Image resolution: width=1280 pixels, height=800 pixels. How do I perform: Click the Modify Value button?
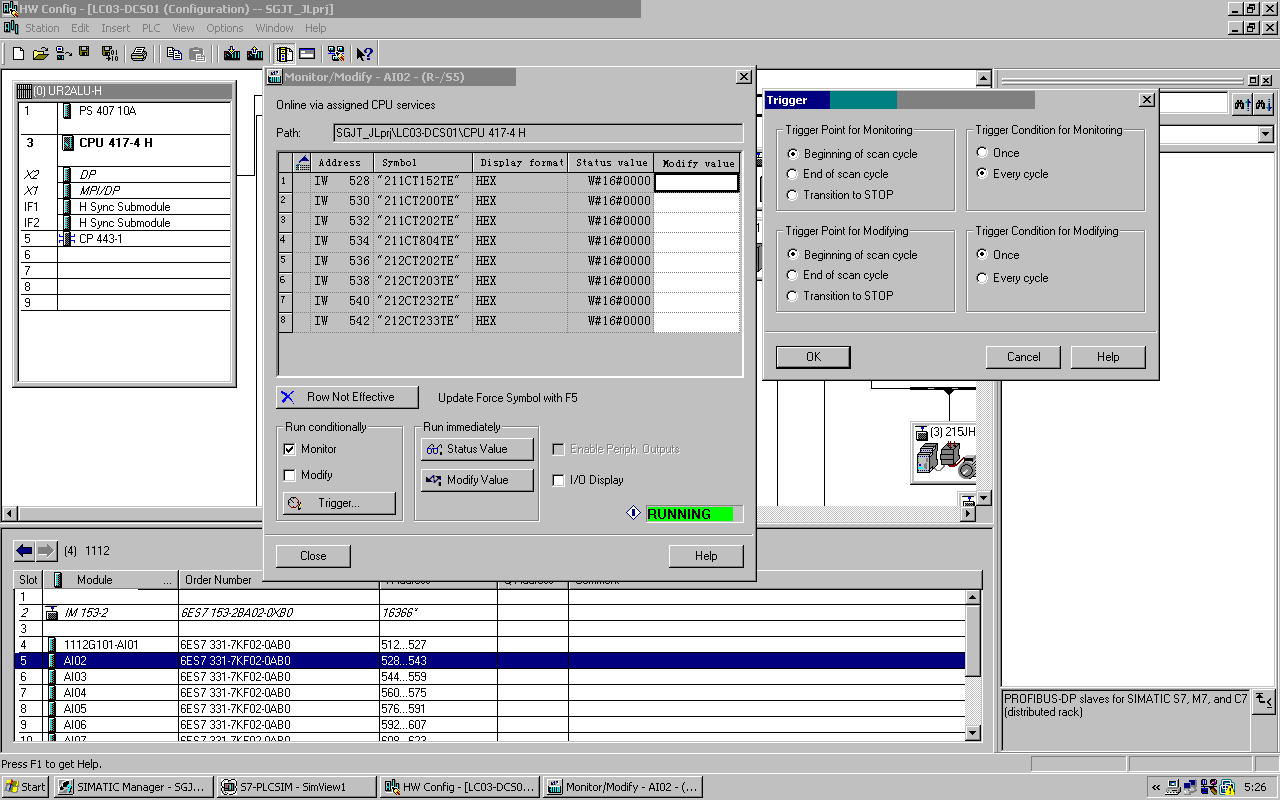tap(479, 480)
